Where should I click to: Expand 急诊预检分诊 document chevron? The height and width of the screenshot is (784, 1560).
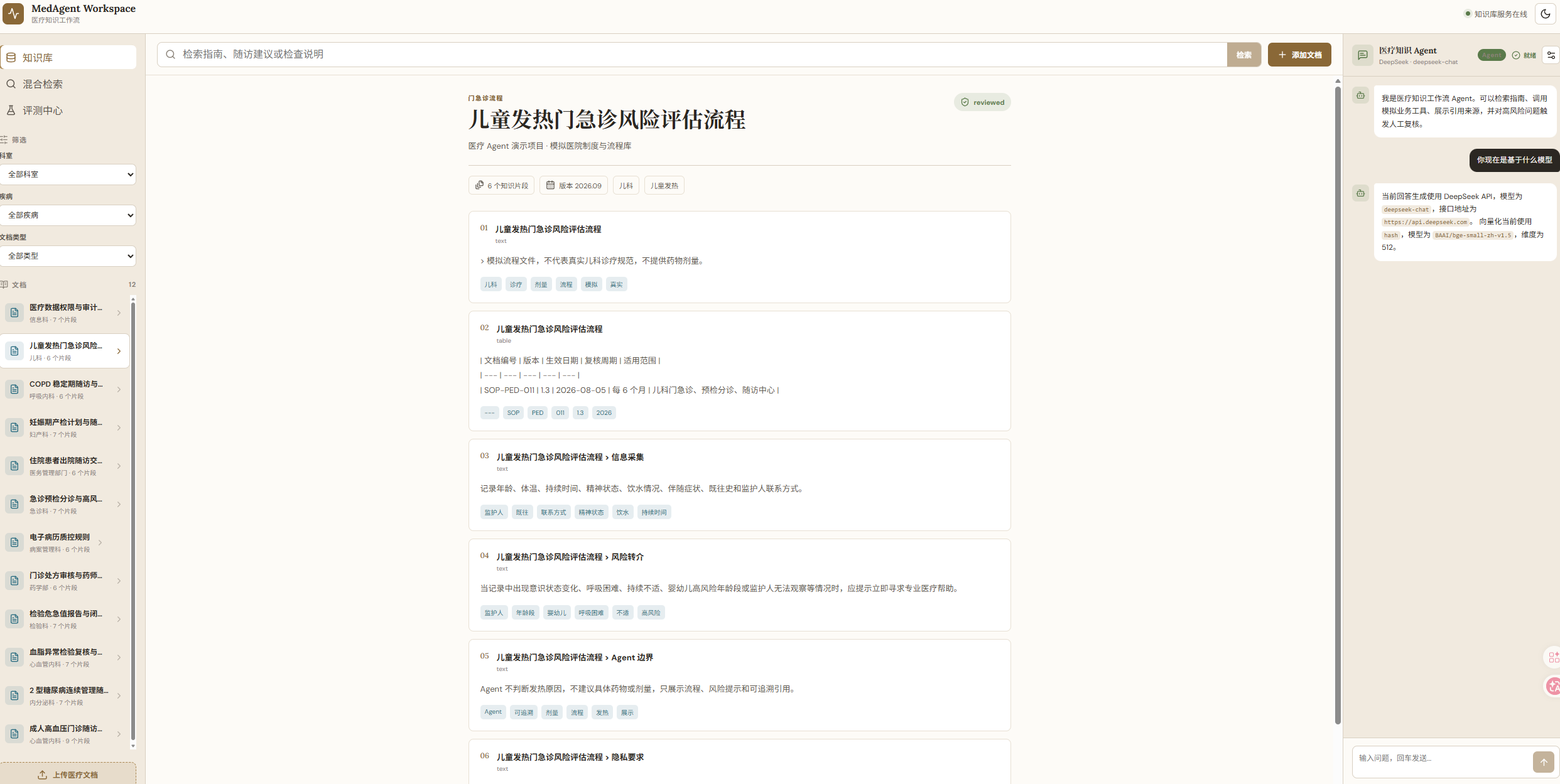[119, 504]
